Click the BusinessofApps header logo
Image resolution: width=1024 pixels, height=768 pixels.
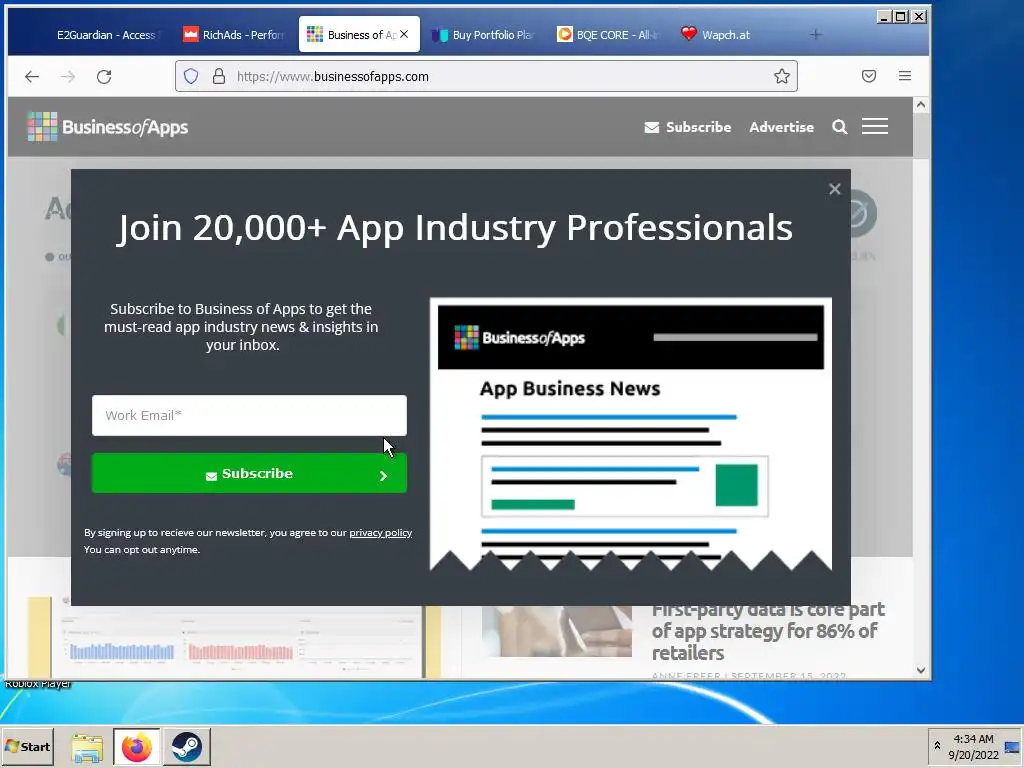(108, 127)
